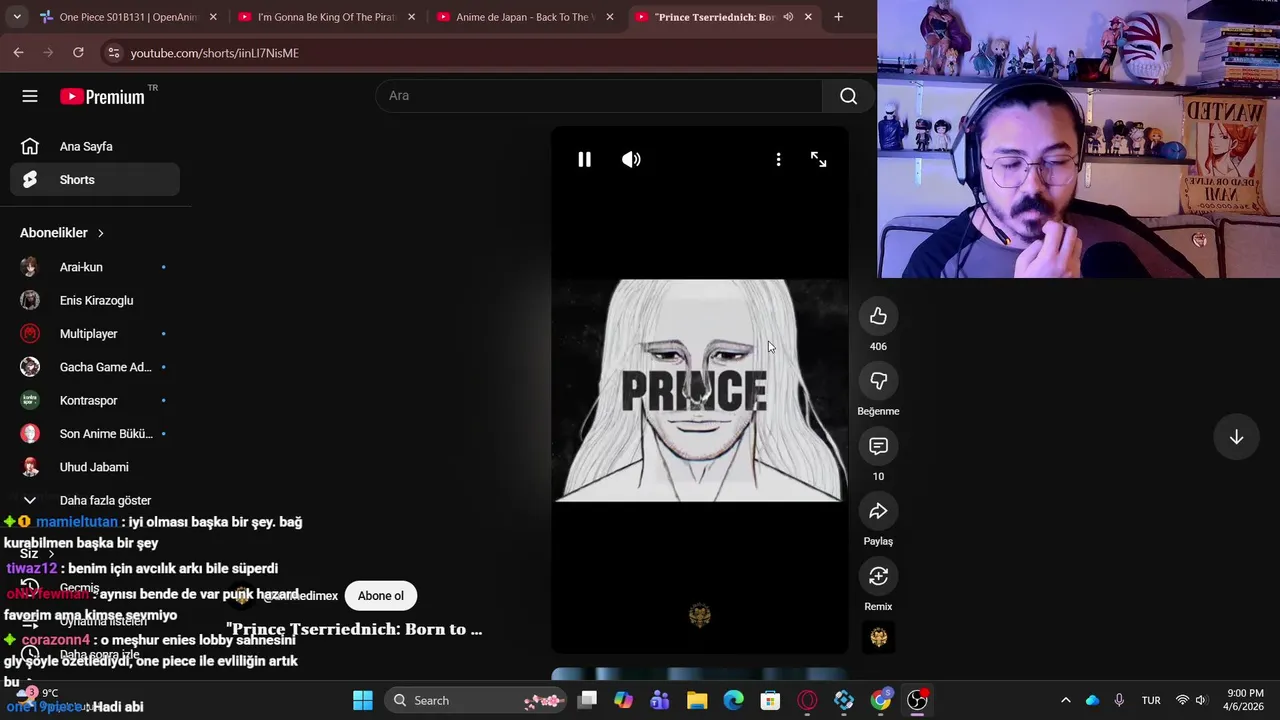Screen dimensions: 1280x720
Task: Dislike the short with Beğenme button
Action: point(878,381)
